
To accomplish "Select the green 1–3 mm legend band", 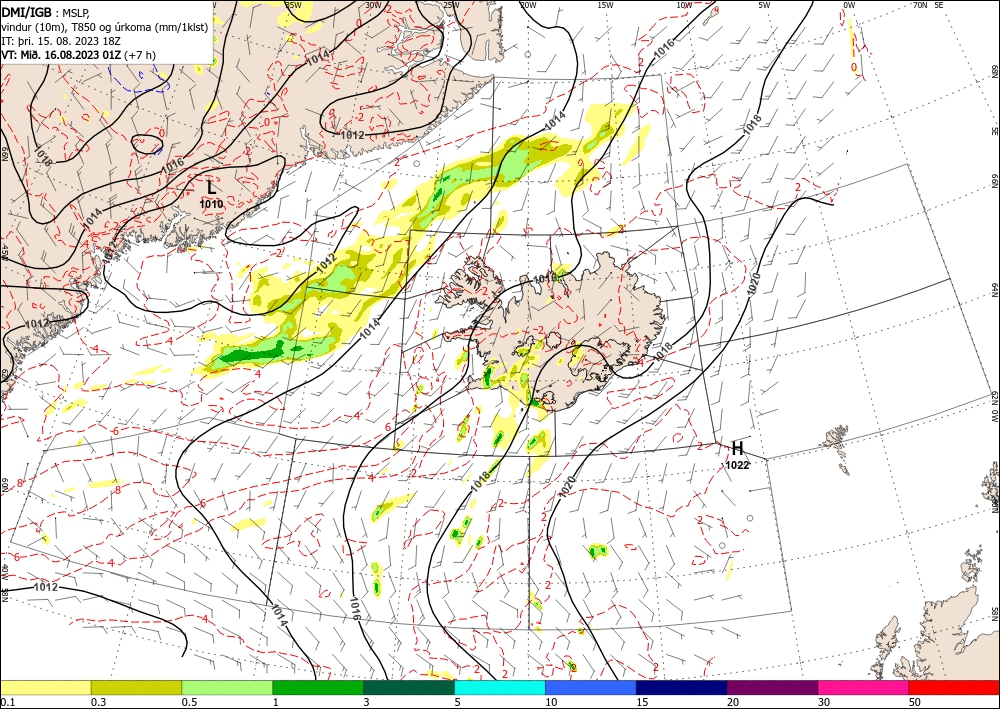I will pyautogui.click(x=318, y=687).
